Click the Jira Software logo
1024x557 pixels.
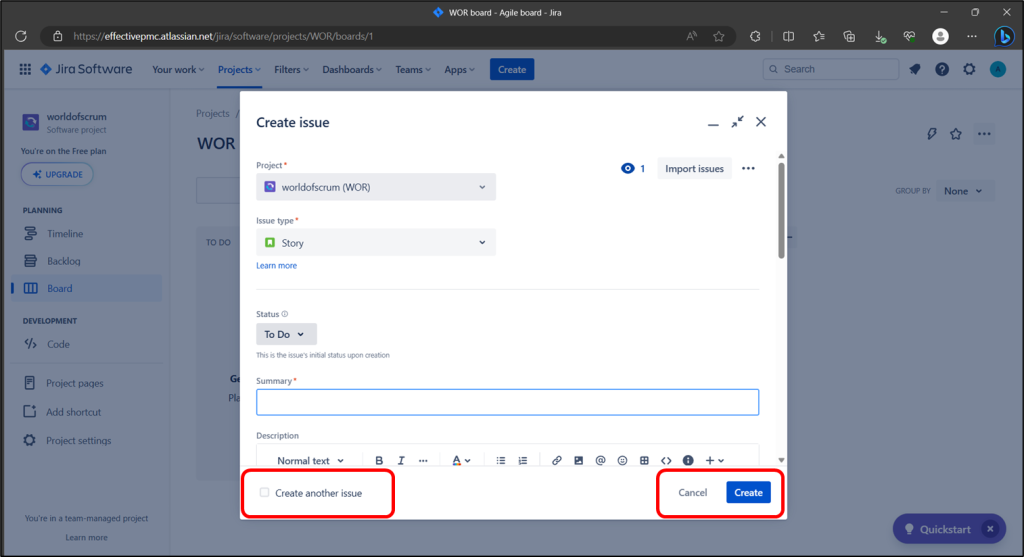click(86, 69)
